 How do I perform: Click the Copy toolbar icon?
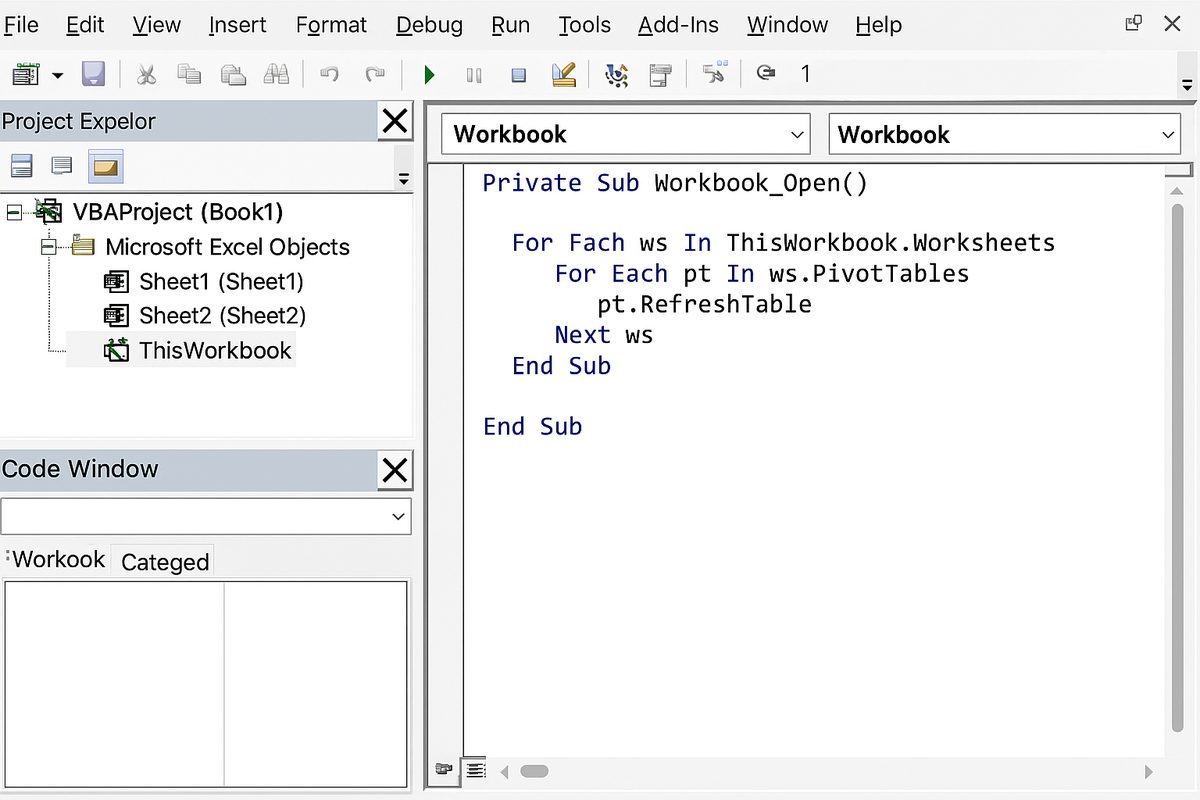pos(189,74)
